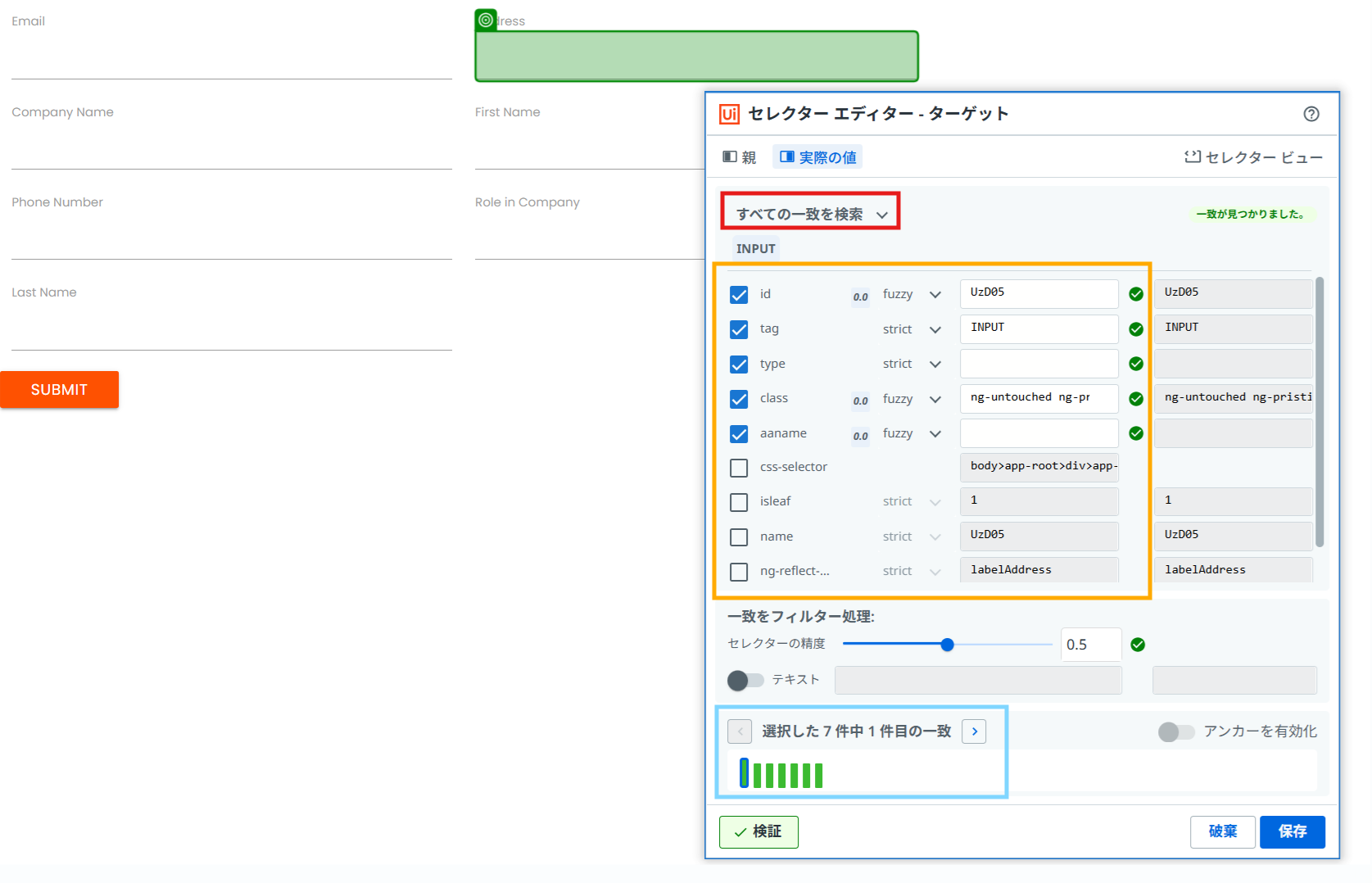Viewport: 1372px width, 883px height.
Task: Adjust the セレクターの精度 slider handle
Action: click(948, 645)
